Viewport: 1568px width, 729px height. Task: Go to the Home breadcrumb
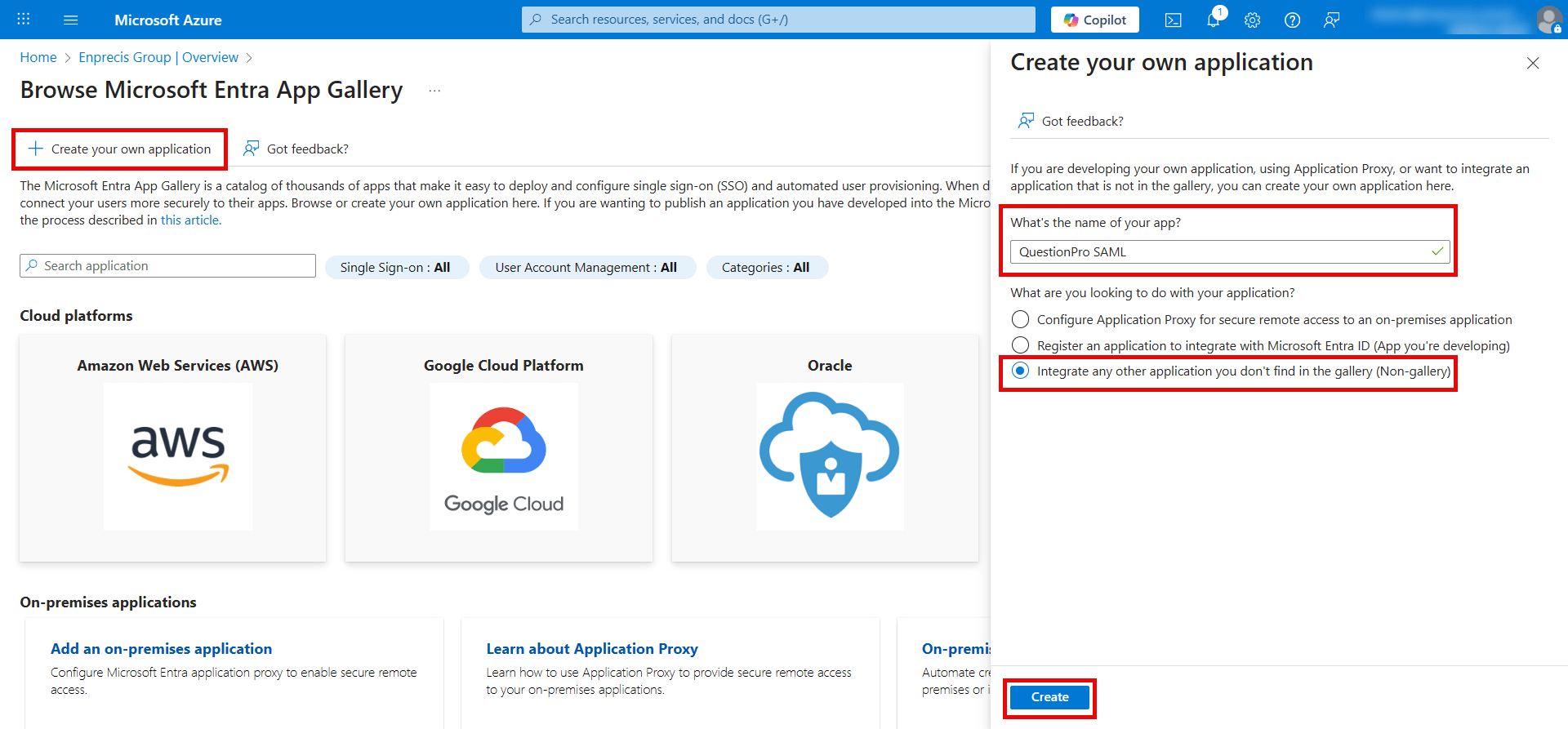(x=38, y=57)
